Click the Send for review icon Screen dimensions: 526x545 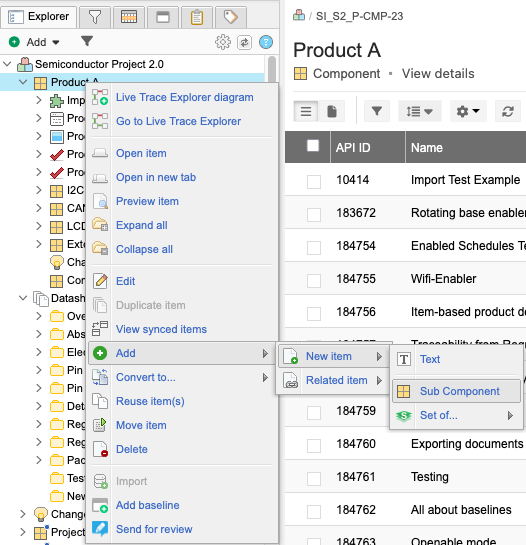click(100, 529)
